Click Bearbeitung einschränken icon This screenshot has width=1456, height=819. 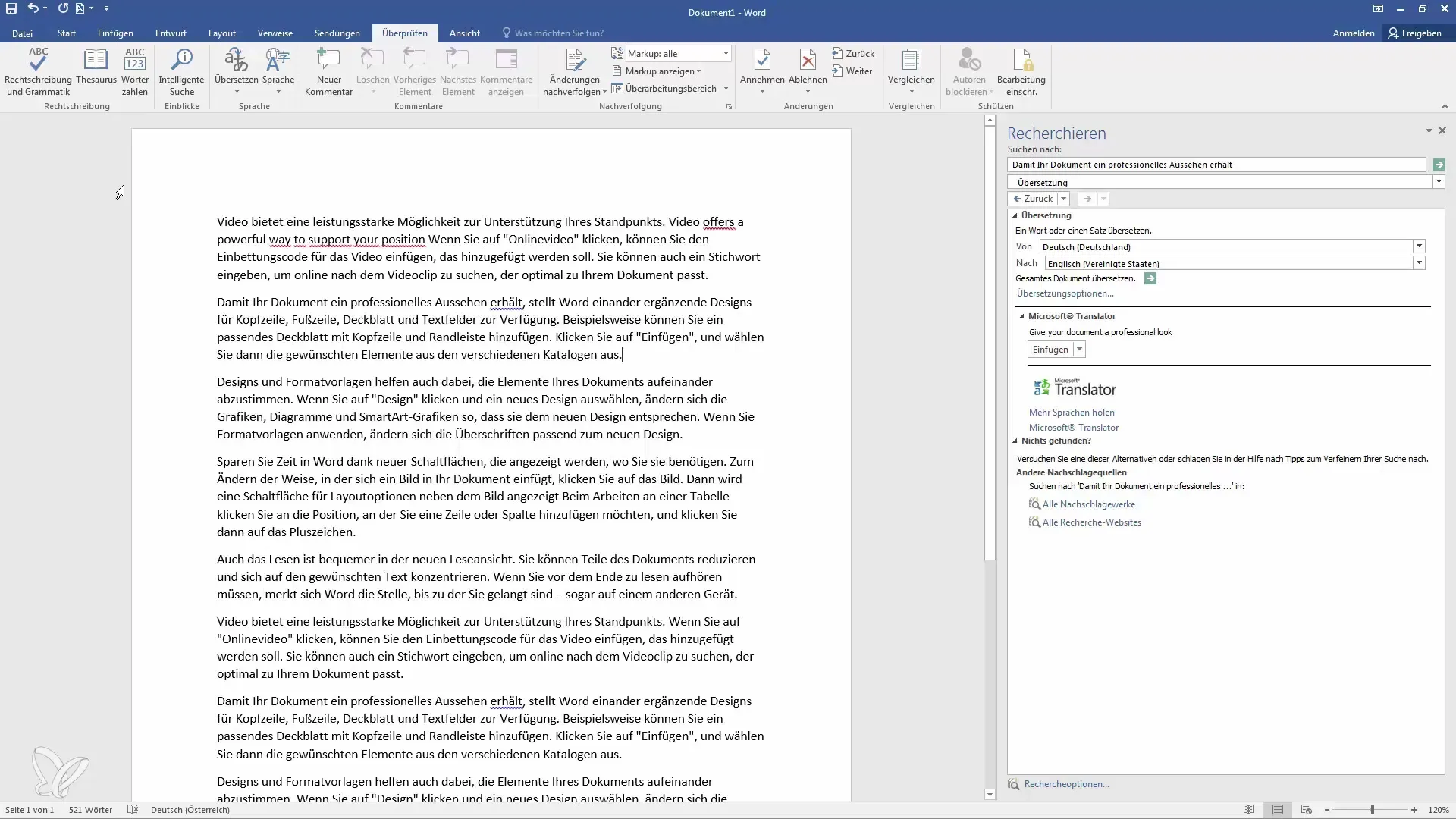[x=1021, y=71]
